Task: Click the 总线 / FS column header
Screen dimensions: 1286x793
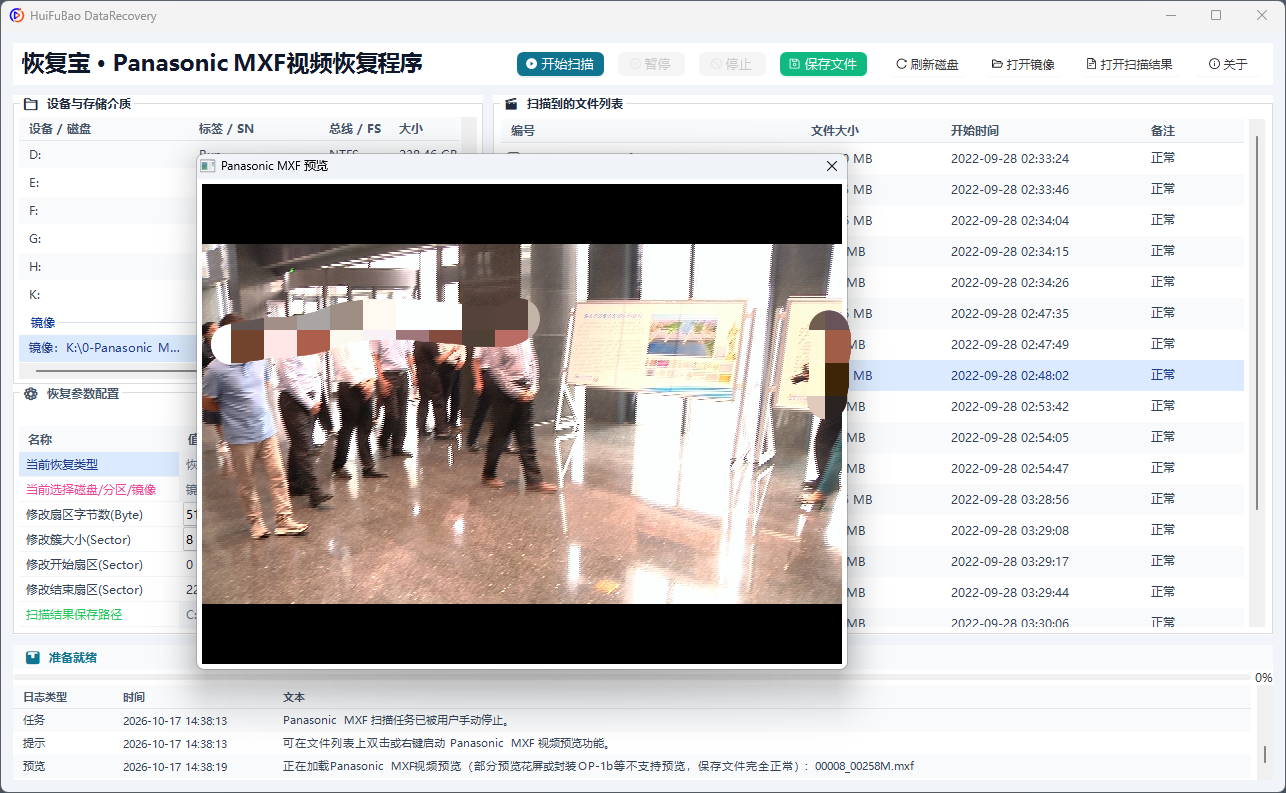Action: (355, 129)
